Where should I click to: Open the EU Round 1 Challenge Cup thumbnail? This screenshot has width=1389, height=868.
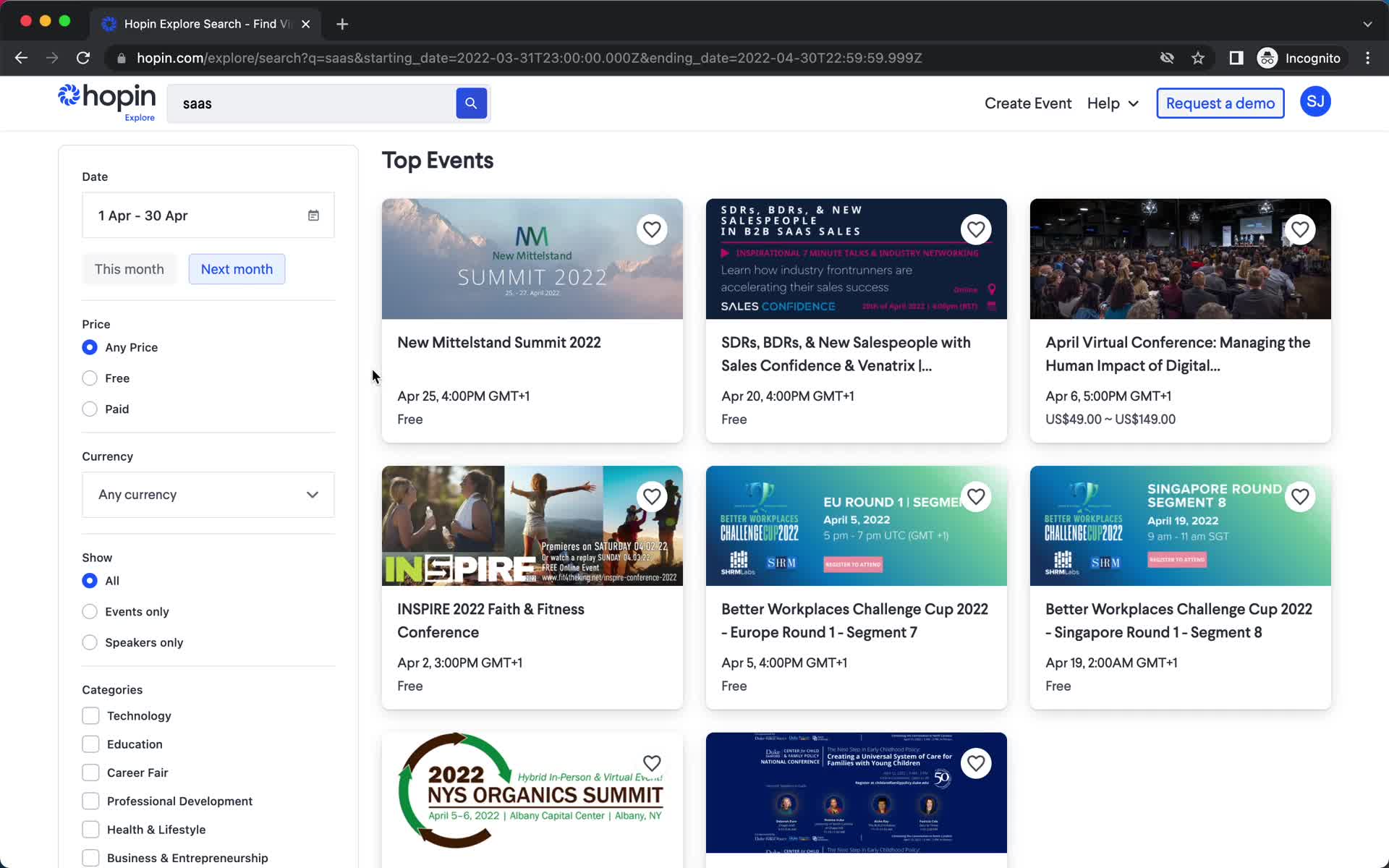(x=856, y=526)
